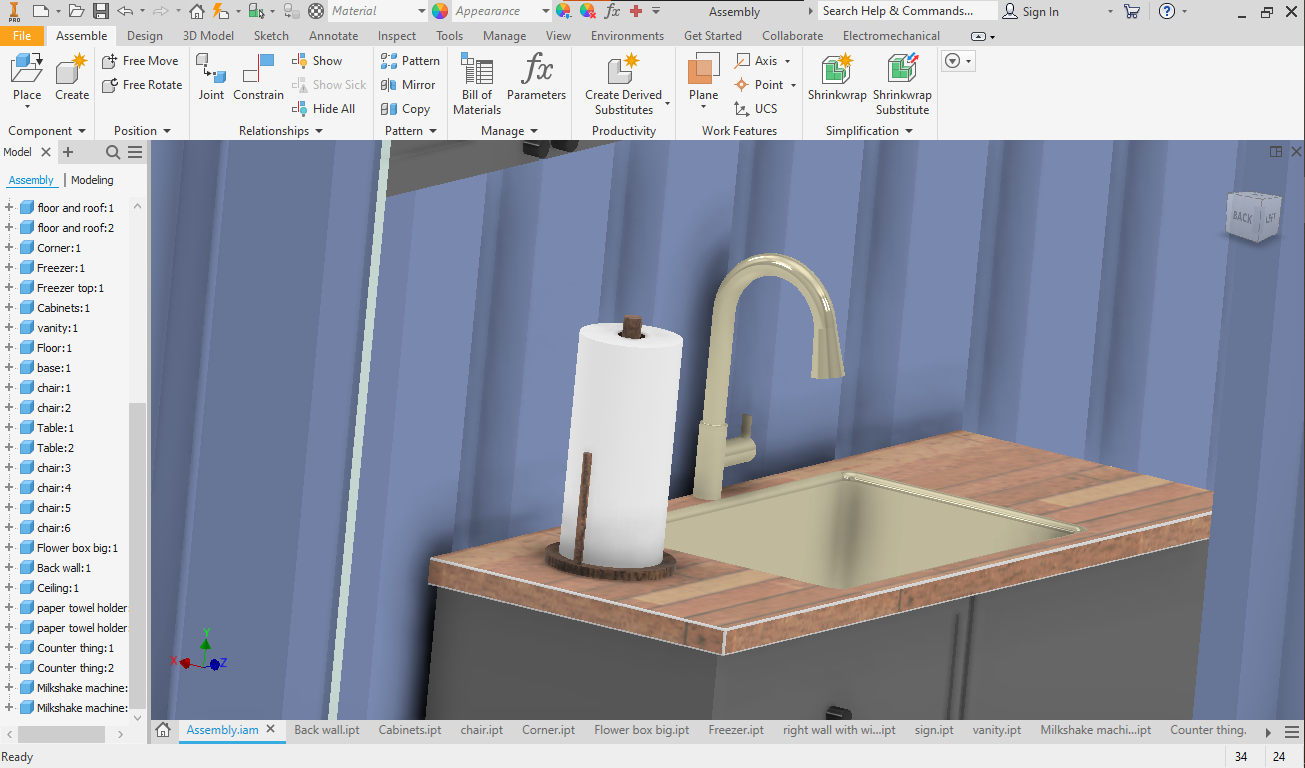Switch to the Cabinets.ipt document tab
Screen dimensions: 1305x768
click(x=410, y=730)
